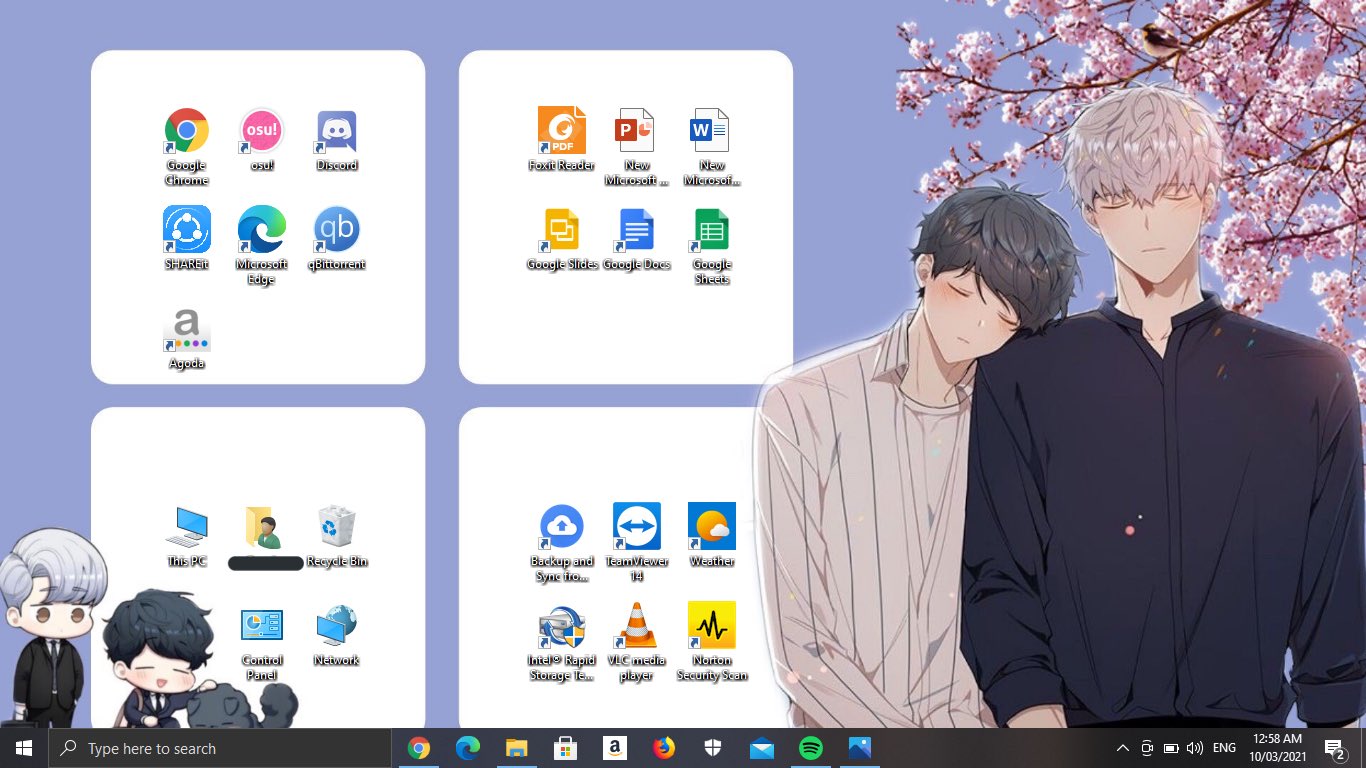
Task: Open the Windows Start menu
Action: (24, 748)
